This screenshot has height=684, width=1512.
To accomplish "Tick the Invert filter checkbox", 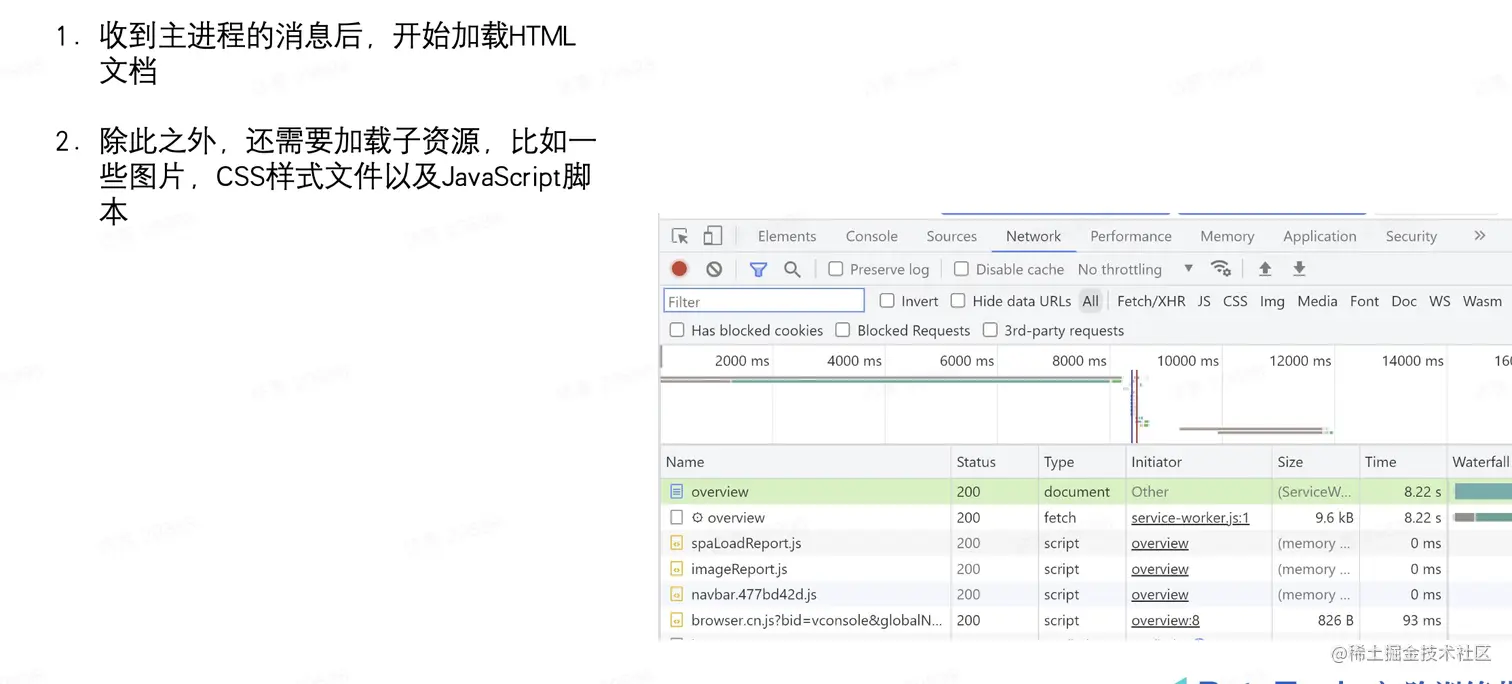I will 887,301.
